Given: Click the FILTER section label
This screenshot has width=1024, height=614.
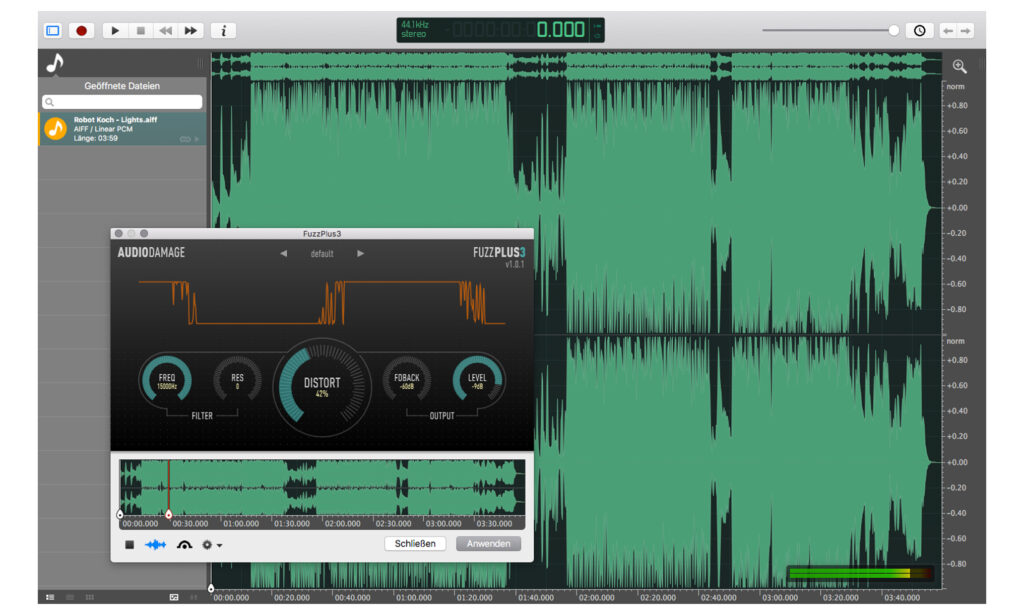Looking at the screenshot, I should tap(202, 415).
